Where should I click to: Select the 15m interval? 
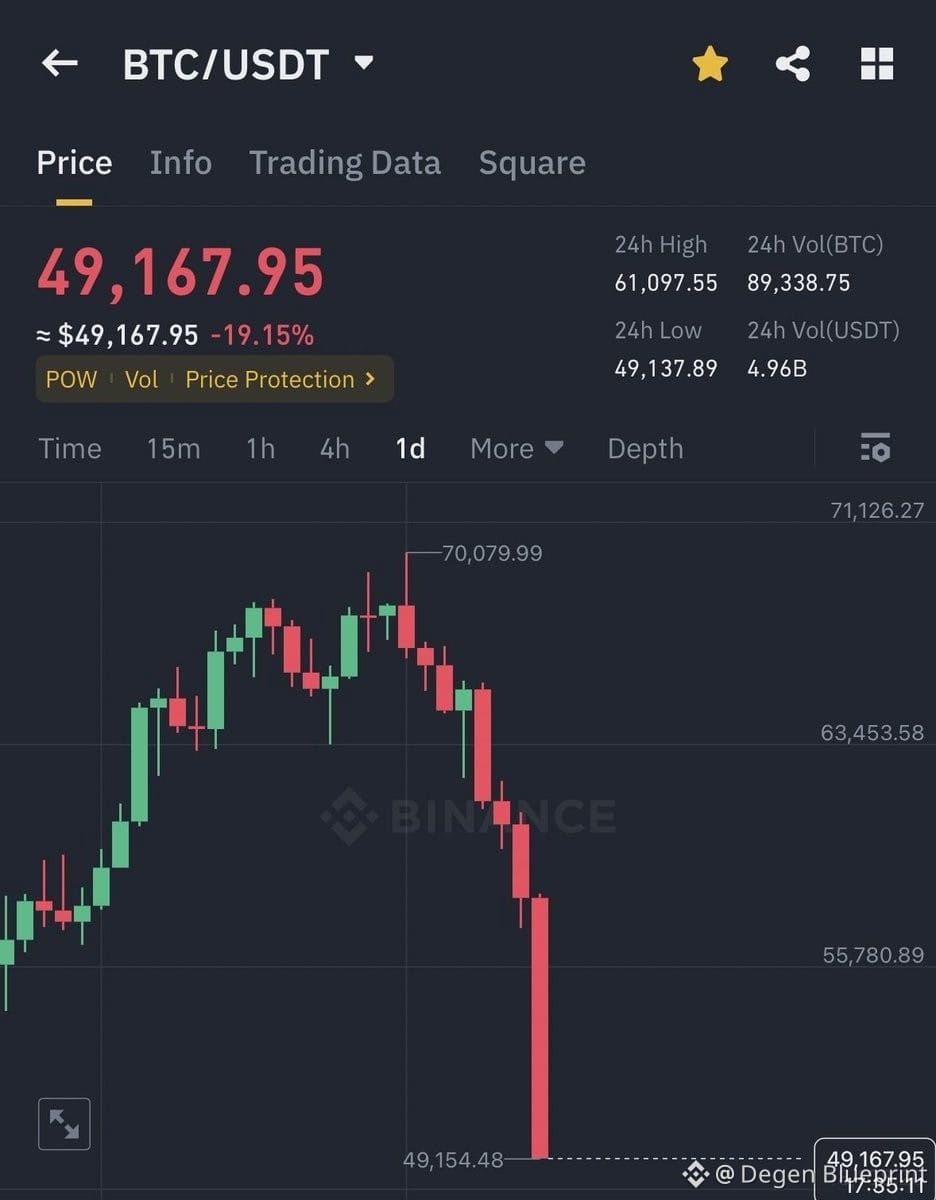pos(173,449)
